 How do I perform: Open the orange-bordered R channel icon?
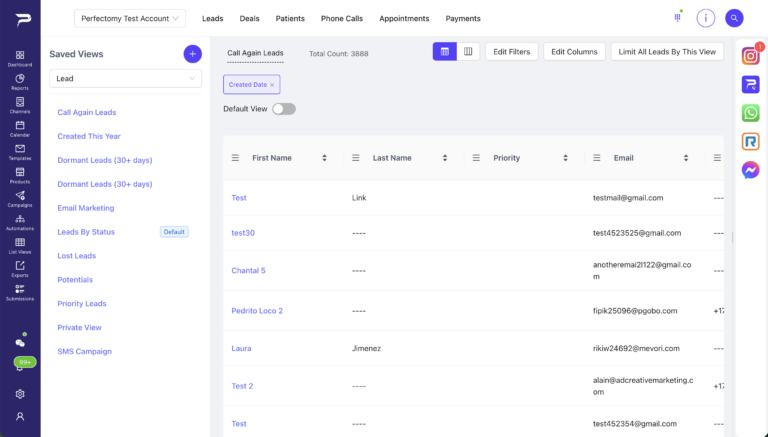point(750,142)
